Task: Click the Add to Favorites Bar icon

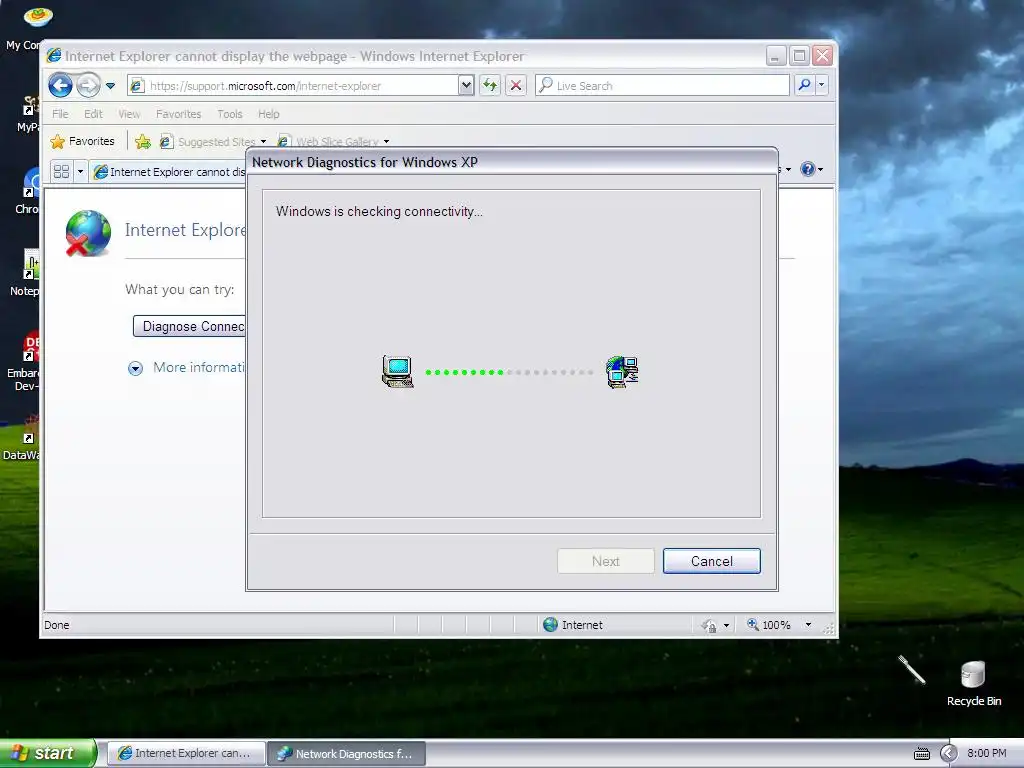Action: click(143, 141)
